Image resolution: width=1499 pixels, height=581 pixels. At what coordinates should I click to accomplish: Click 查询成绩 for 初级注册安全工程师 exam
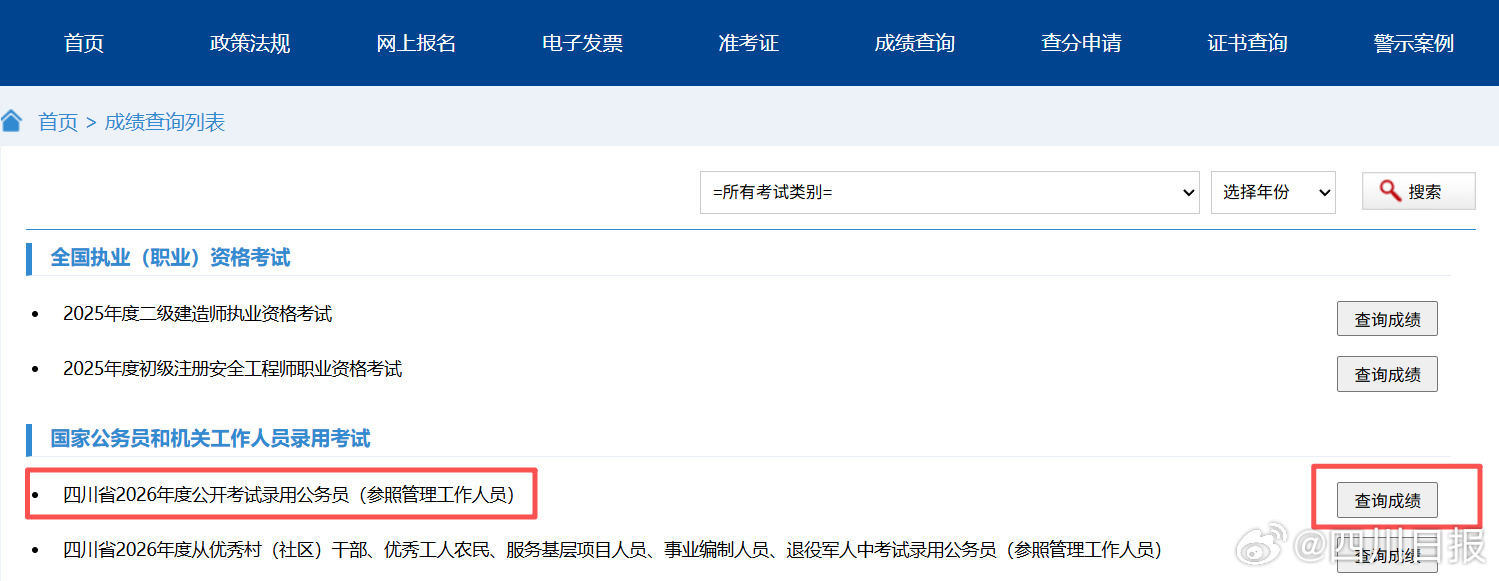point(1387,374)
